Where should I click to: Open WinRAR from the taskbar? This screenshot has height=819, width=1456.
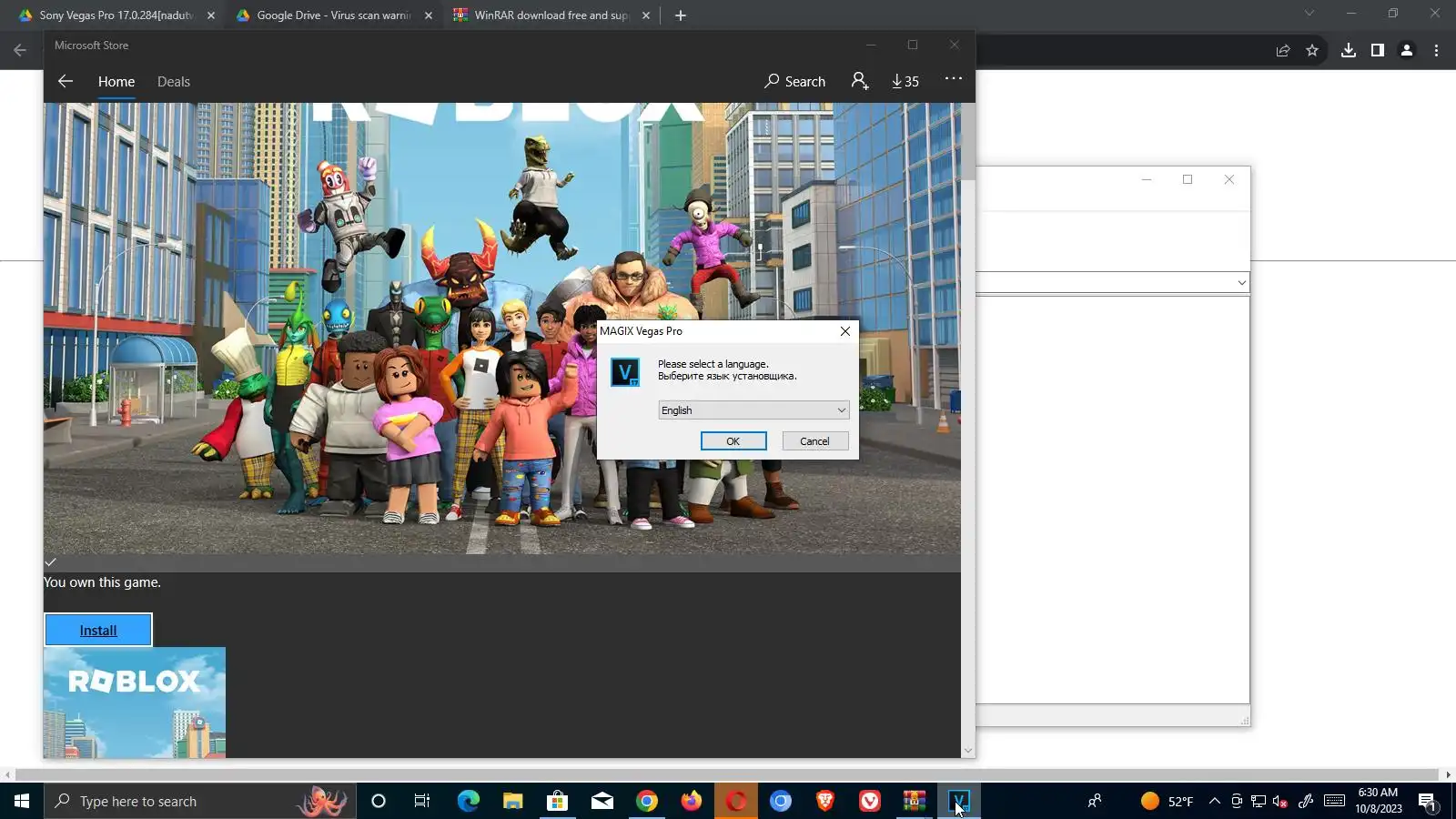point(915,801)
